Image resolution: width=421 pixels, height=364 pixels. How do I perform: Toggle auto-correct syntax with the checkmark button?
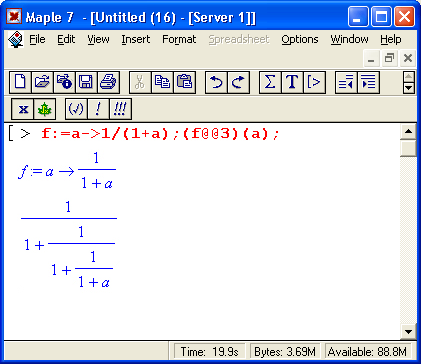click(76, 109)
